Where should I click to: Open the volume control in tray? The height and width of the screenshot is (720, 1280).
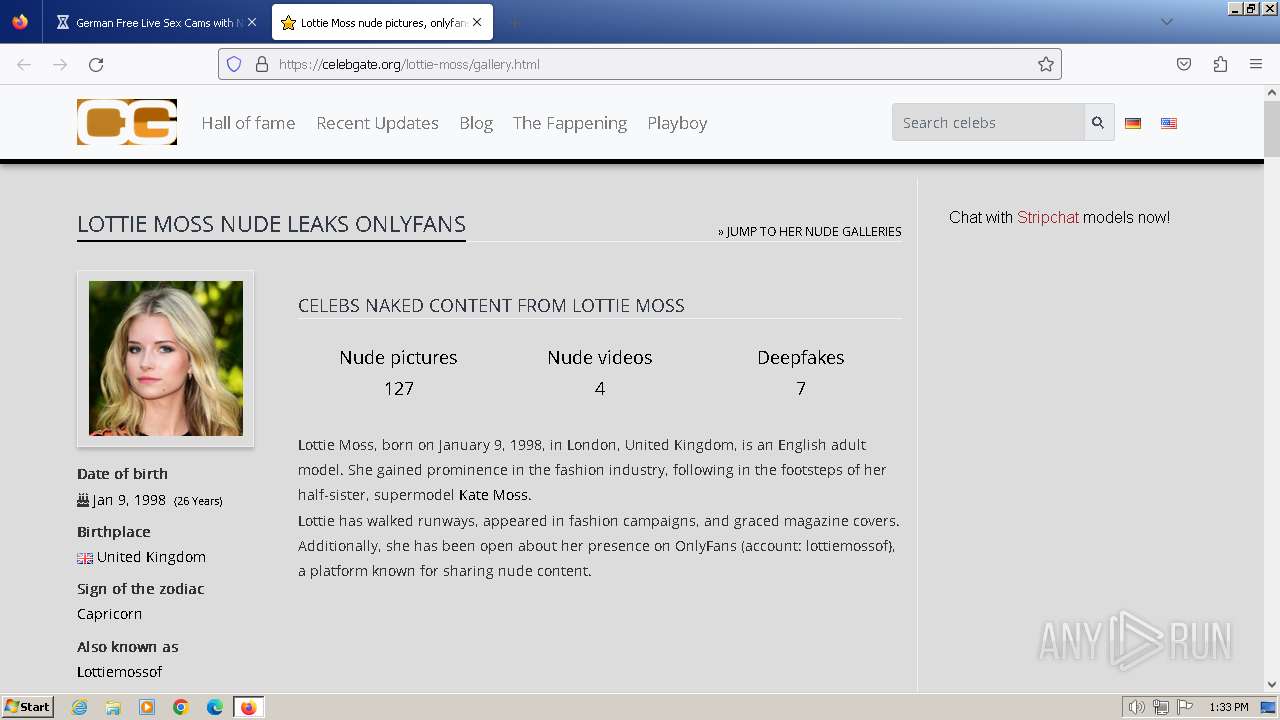point(1137,707)
